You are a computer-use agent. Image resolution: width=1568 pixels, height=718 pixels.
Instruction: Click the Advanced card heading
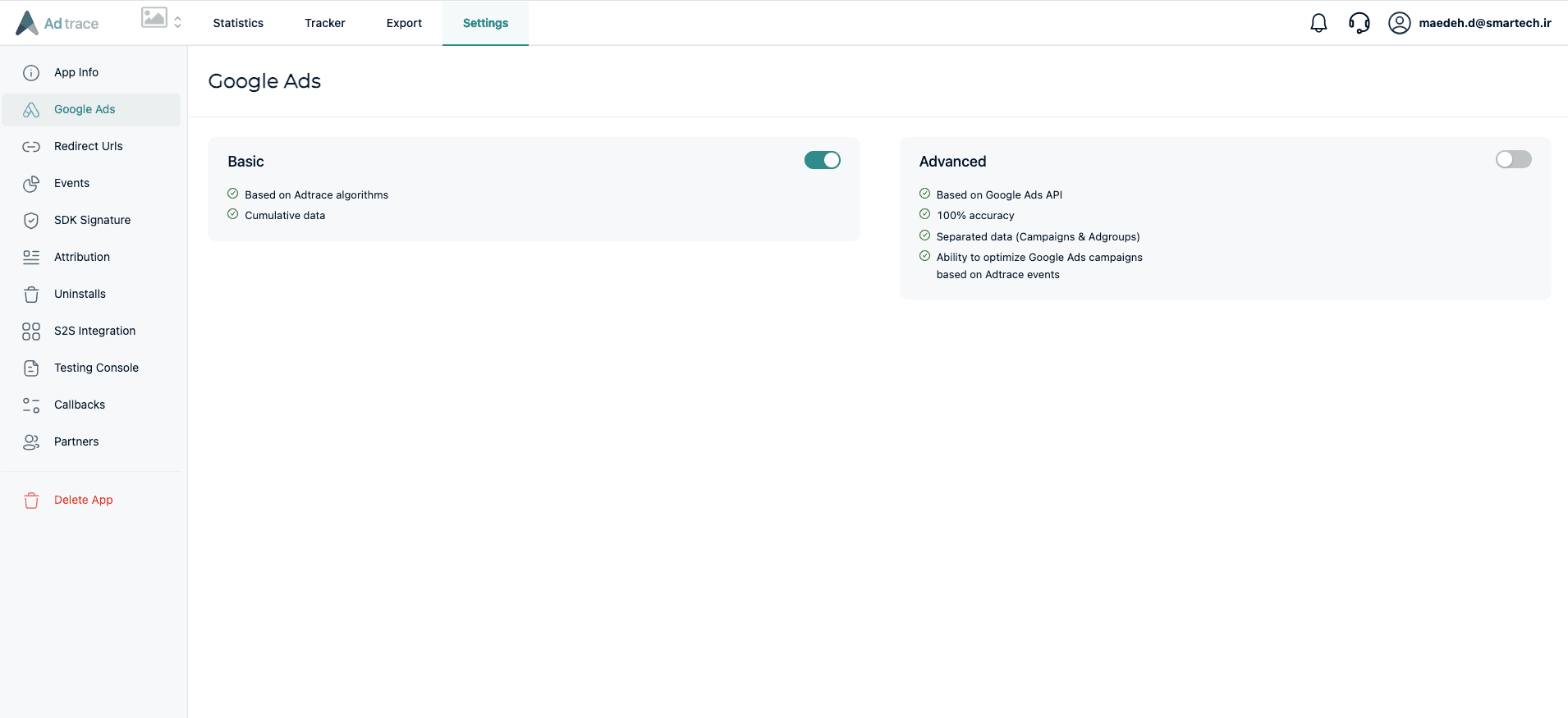pos(952,162)
